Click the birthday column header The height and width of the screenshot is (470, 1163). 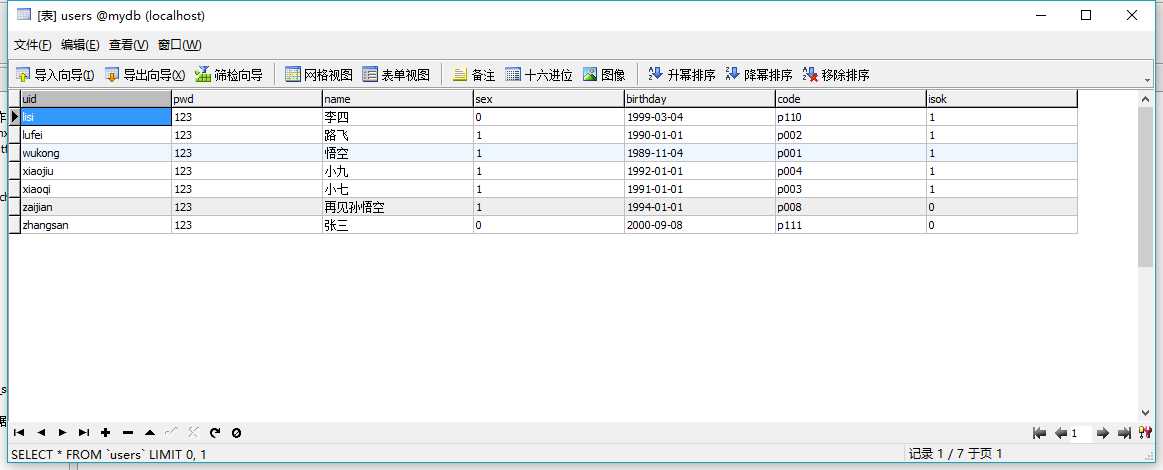click(699, 99)
